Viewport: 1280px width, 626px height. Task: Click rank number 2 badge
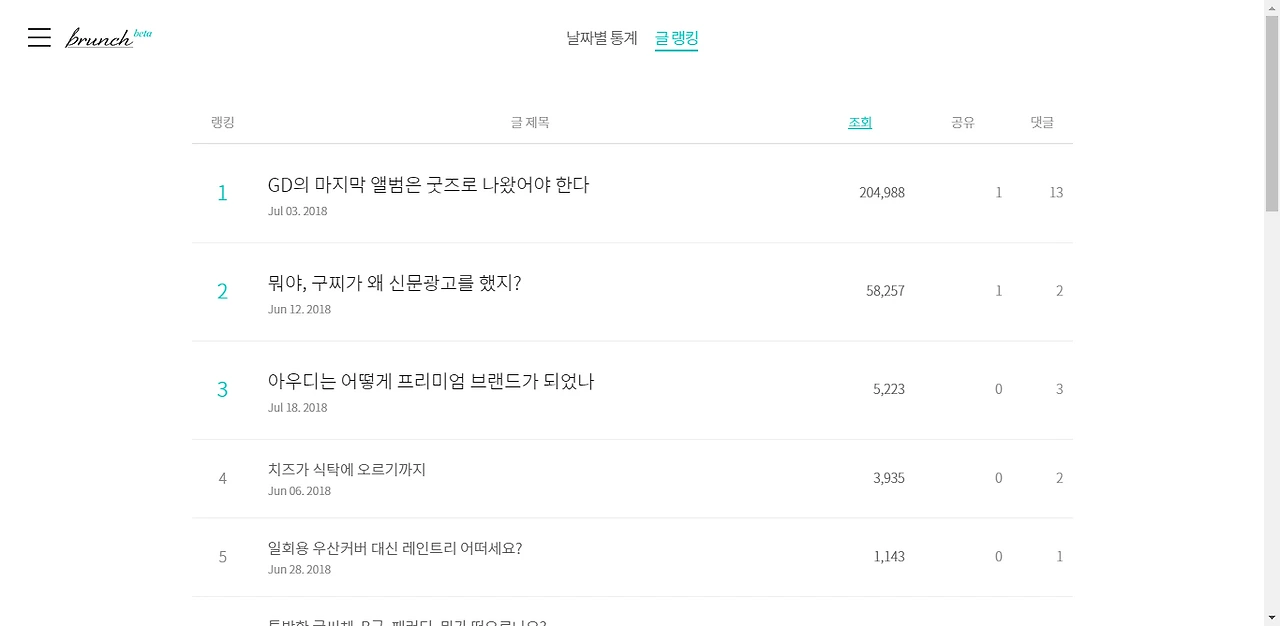coord(222,291)
